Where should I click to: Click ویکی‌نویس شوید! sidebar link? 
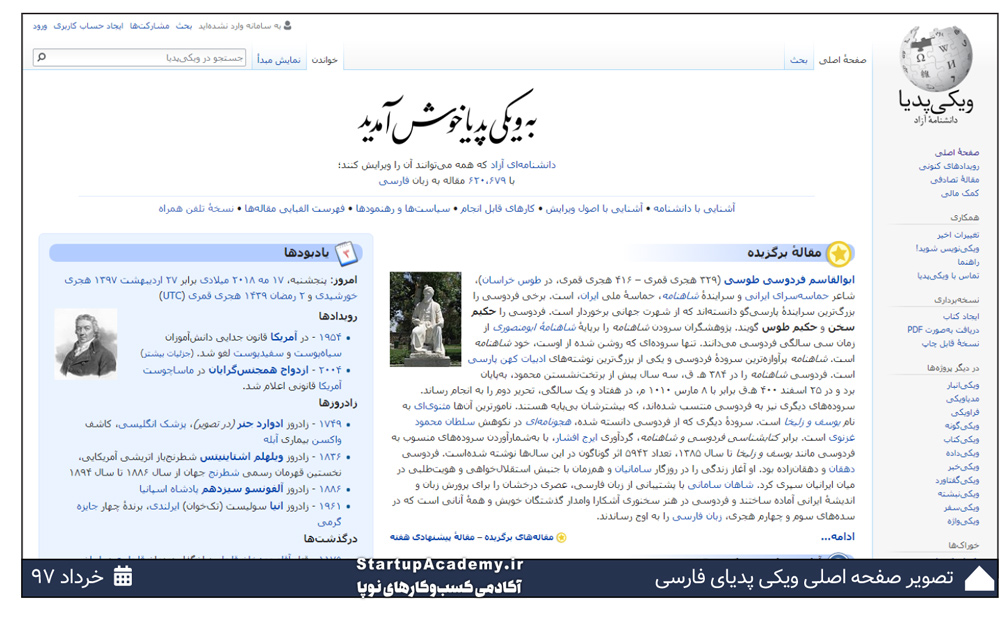point(948,249)
